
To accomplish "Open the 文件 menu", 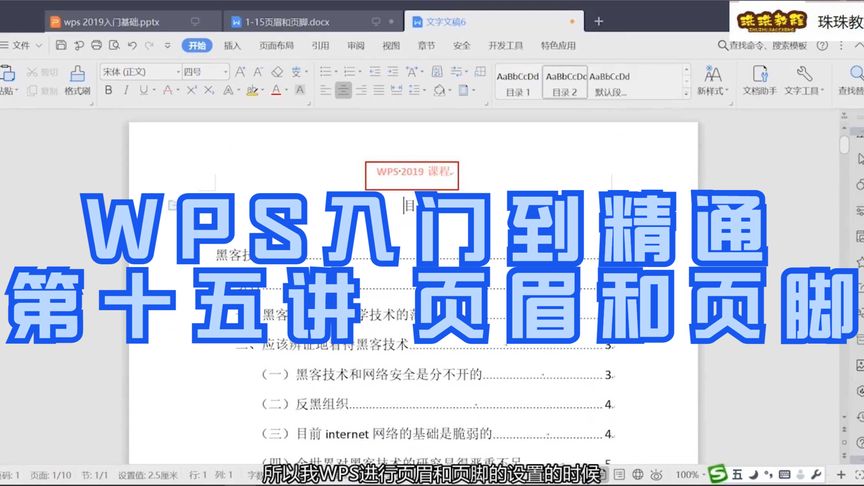I will pos(20,45).
